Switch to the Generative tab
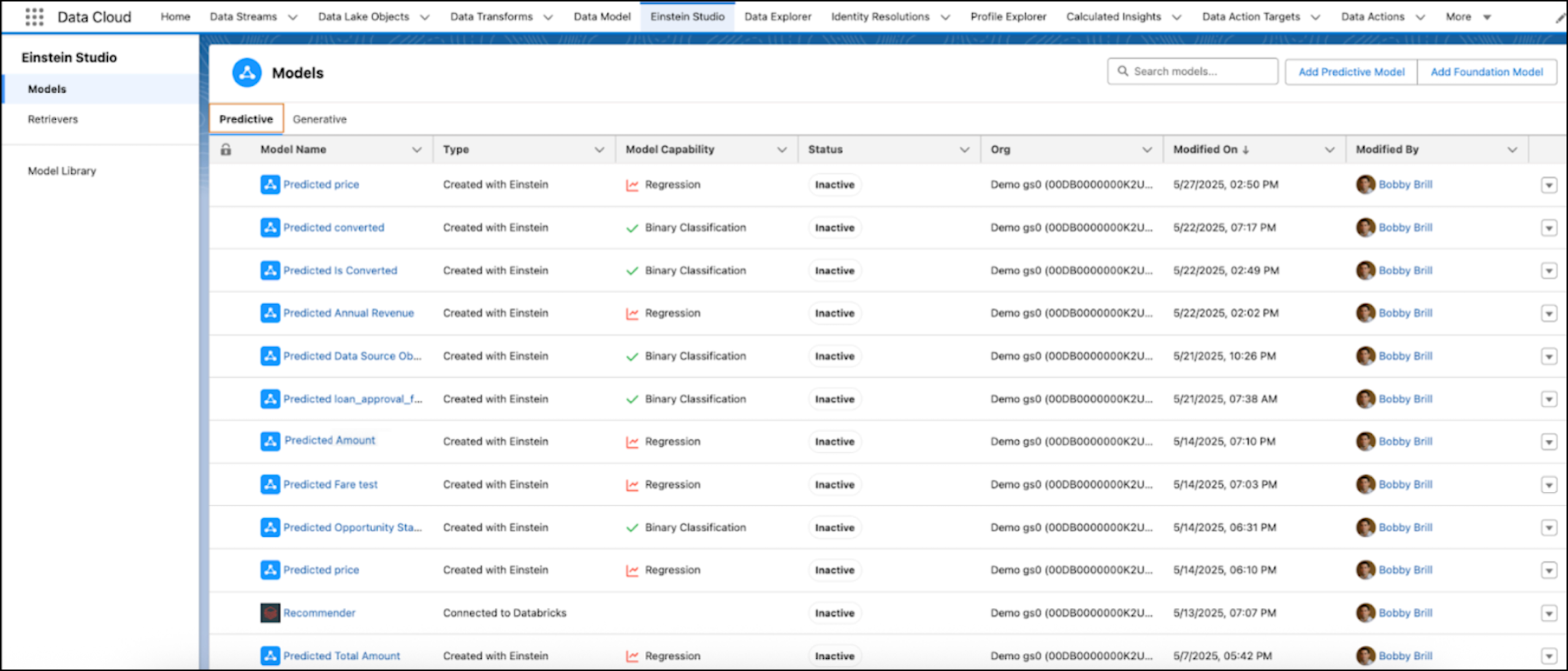Screen dimensions: 1568x671 click(x=319, y=119)
